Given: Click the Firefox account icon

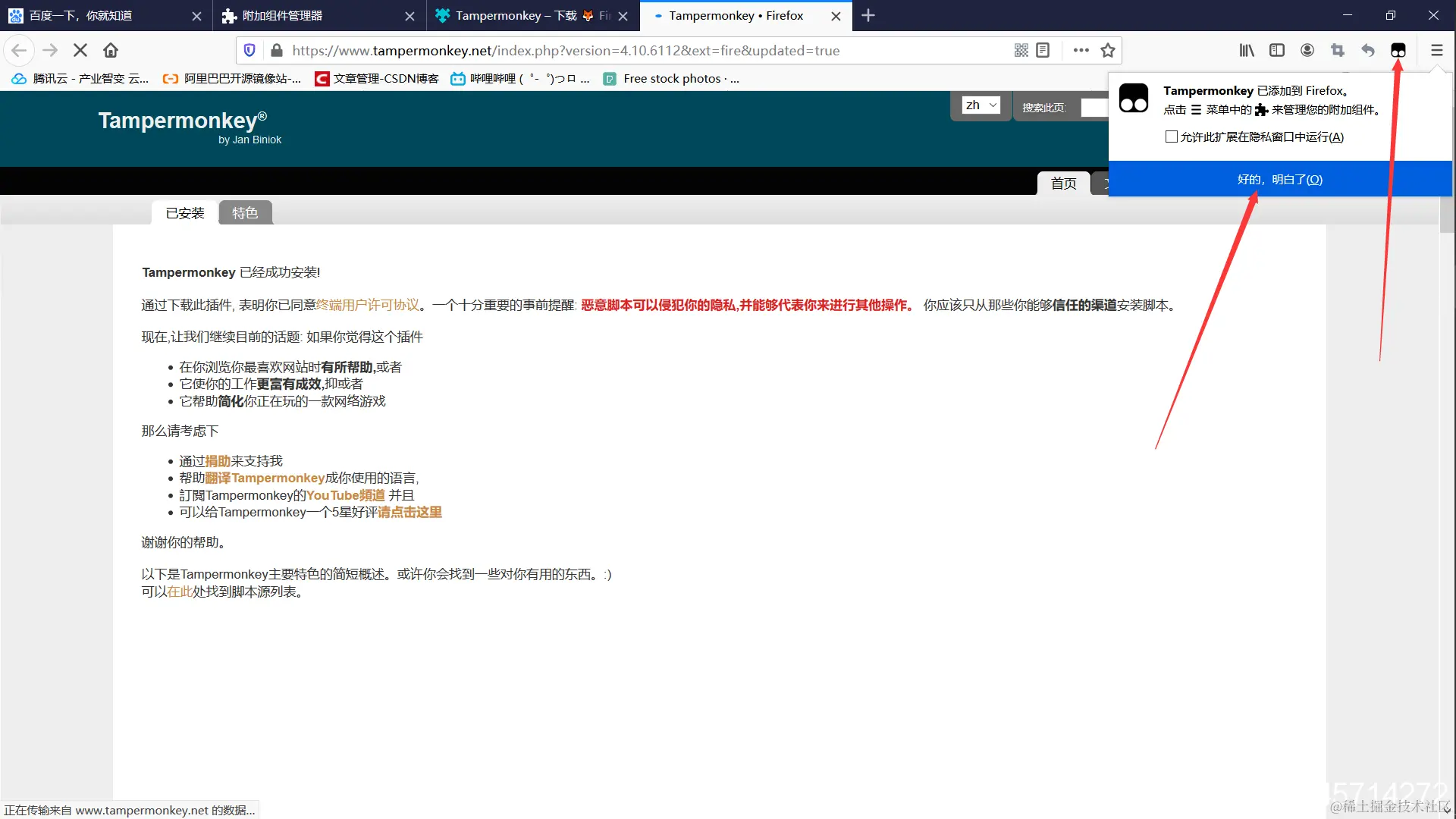Looking at the screenshot, I should coord(1307,49).
